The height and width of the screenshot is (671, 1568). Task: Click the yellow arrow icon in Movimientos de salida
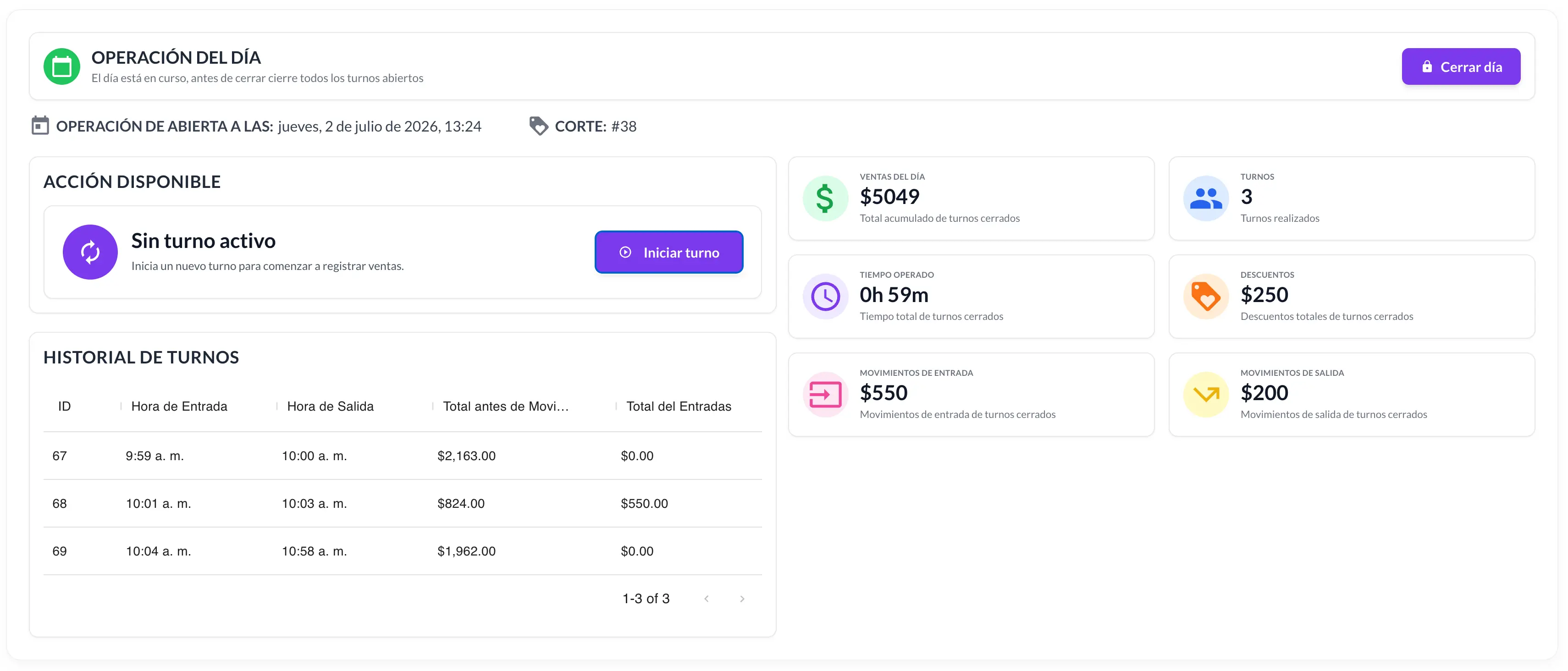(1206, 394)
